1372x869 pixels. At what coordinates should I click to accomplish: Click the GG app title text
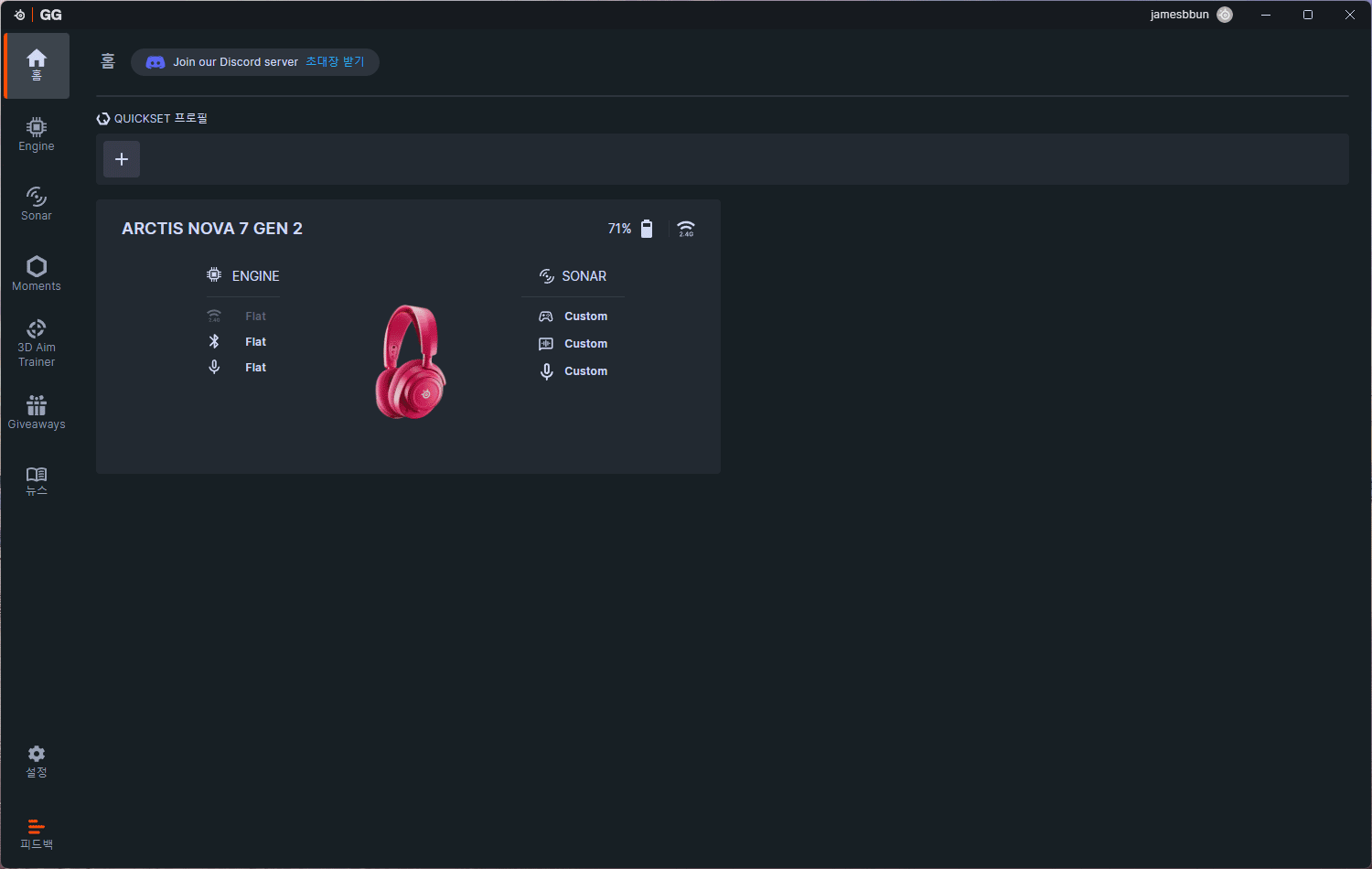pos(51,15)
